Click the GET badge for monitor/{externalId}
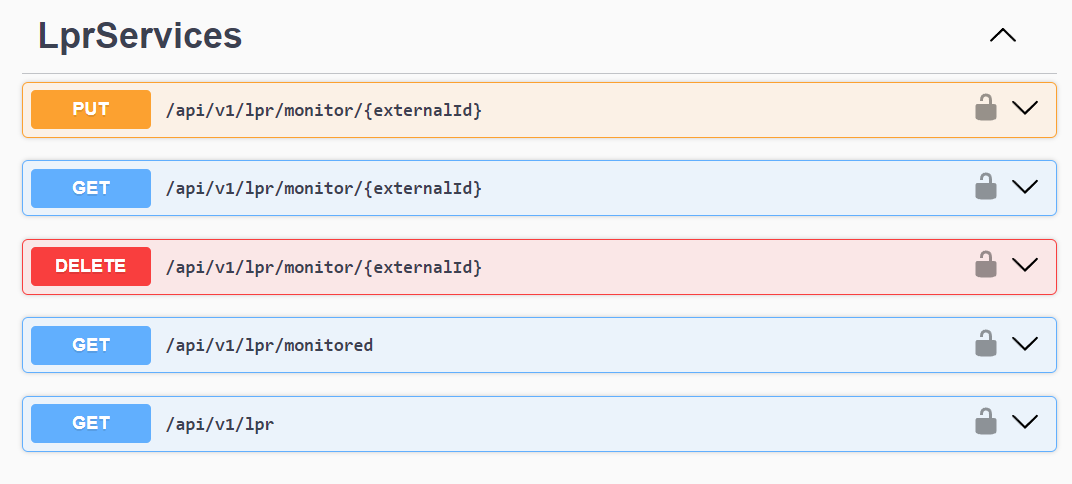 91,188
